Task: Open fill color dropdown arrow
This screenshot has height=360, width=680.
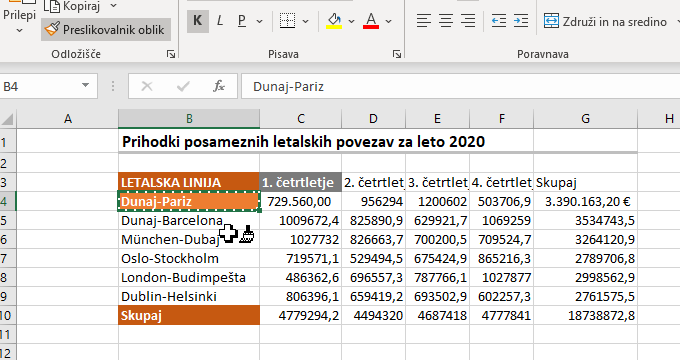Action: pyautogui.click(x=351, y=21)
